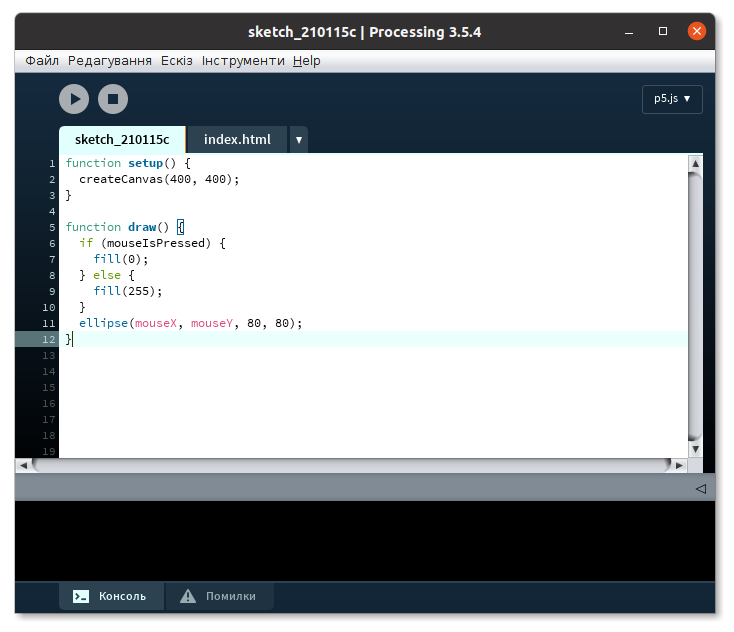Show the Консоль panel

coord(111,596)
